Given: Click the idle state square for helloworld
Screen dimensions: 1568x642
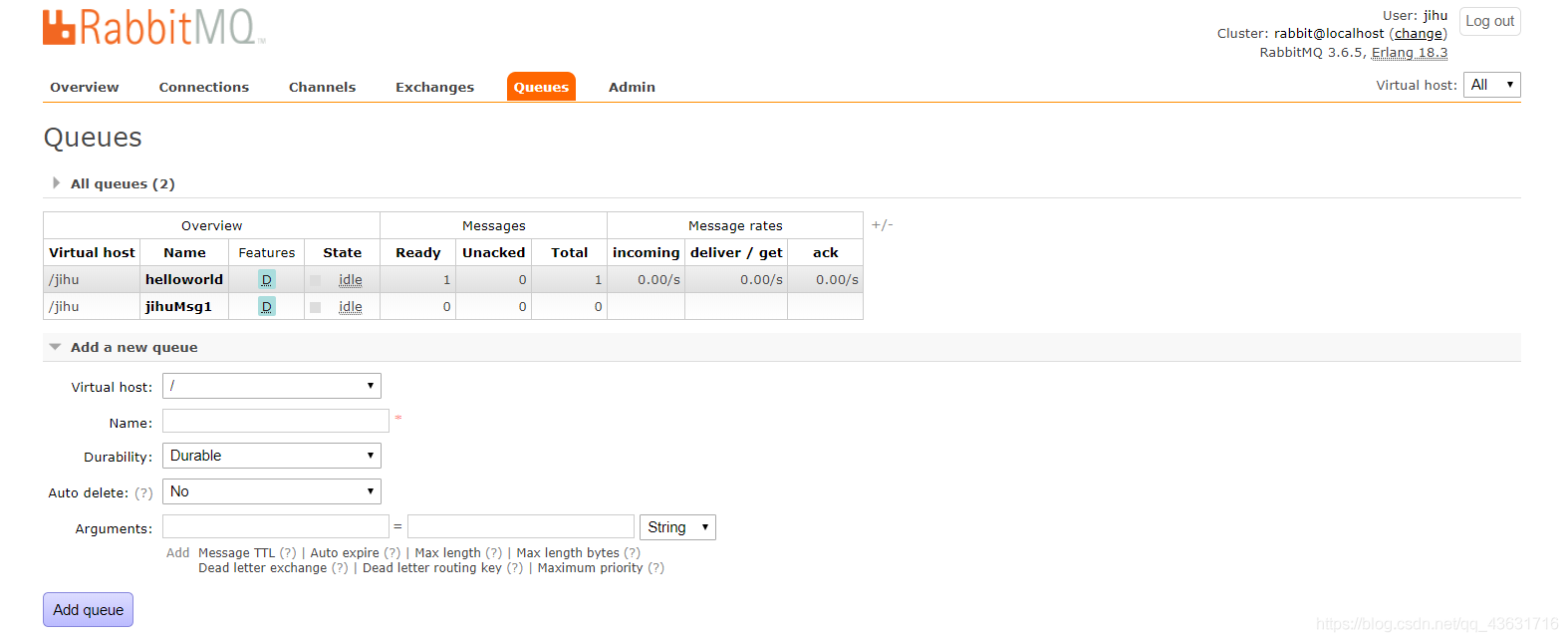Looking at the screenshot, I should coord(316,281).
